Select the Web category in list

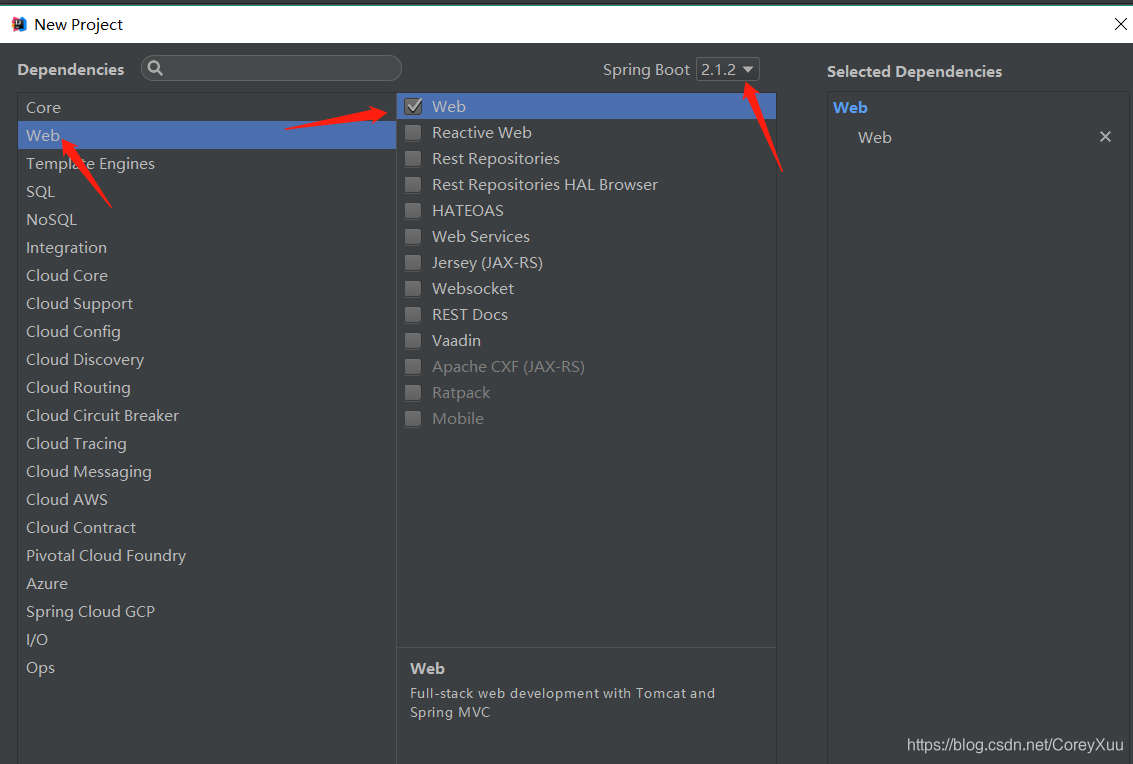click(x=207, y=135)
